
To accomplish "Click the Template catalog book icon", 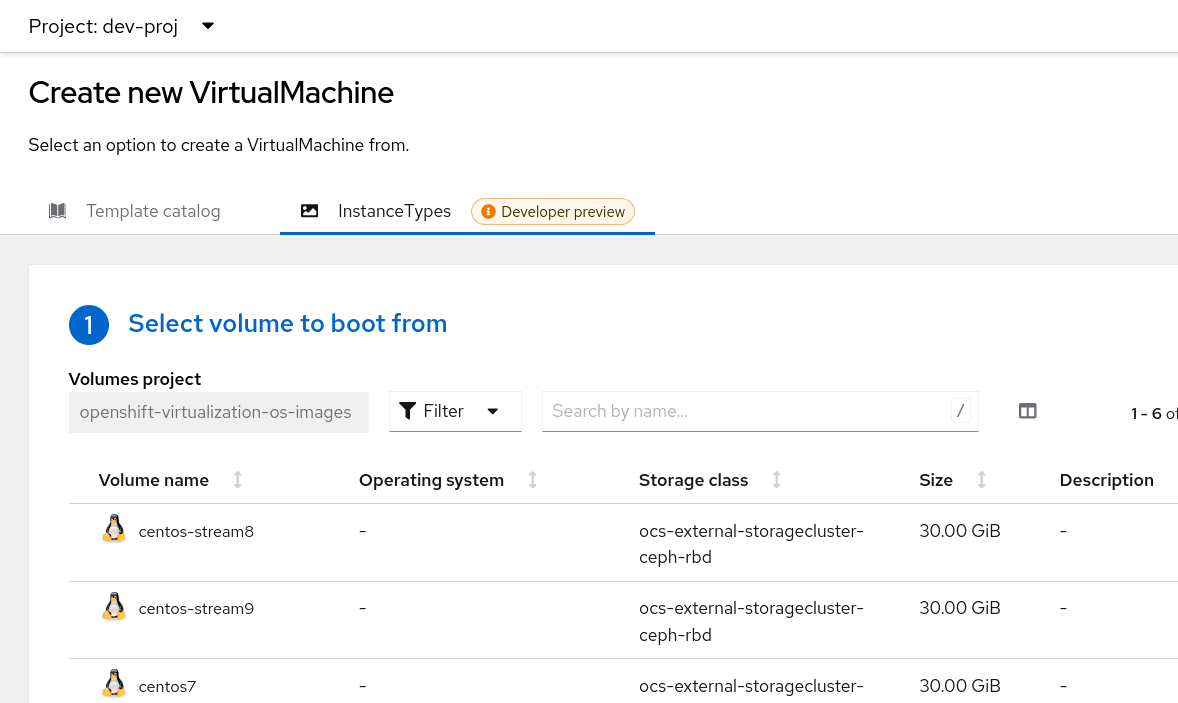I will coord(57,210).
